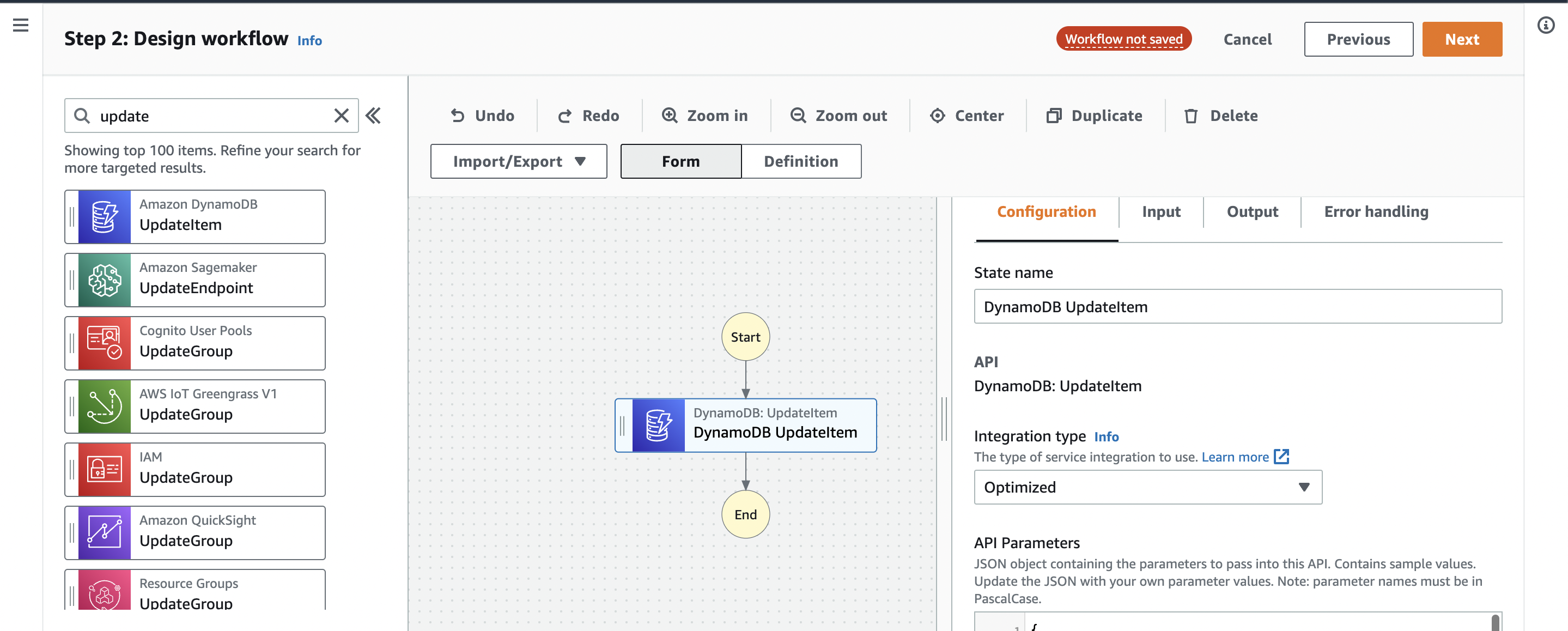Image resolution: width=1568 pixels, height=631 pixels.
Task: Select the Start node on canvas
Action: tap(746, 337)
